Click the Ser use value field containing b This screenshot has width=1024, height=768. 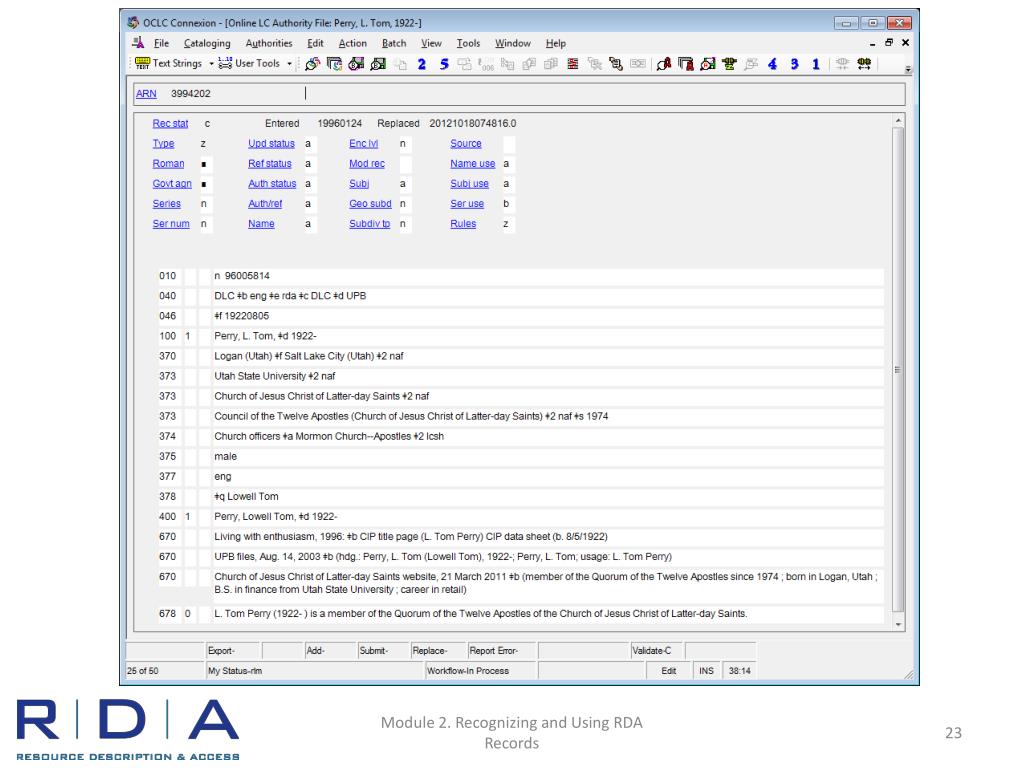pos(509,204)
